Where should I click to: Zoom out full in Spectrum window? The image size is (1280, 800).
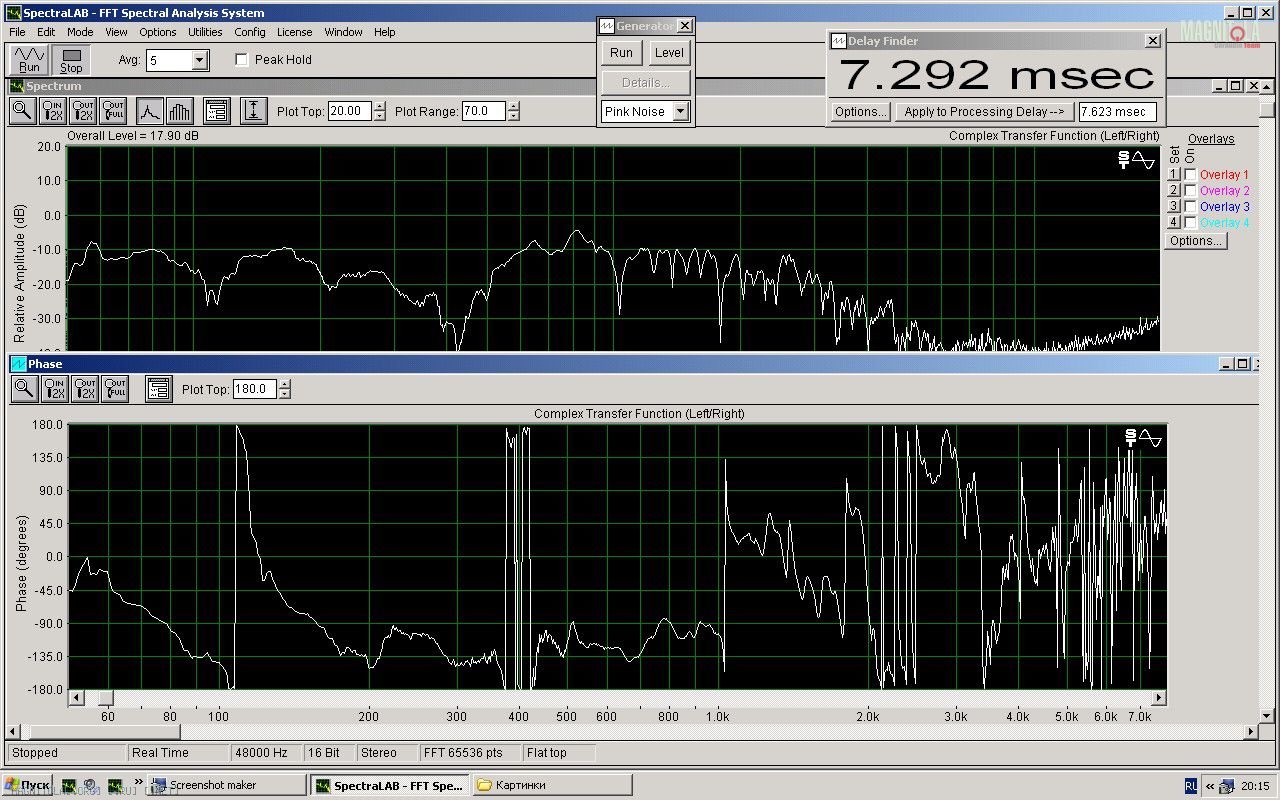[113, 111]
